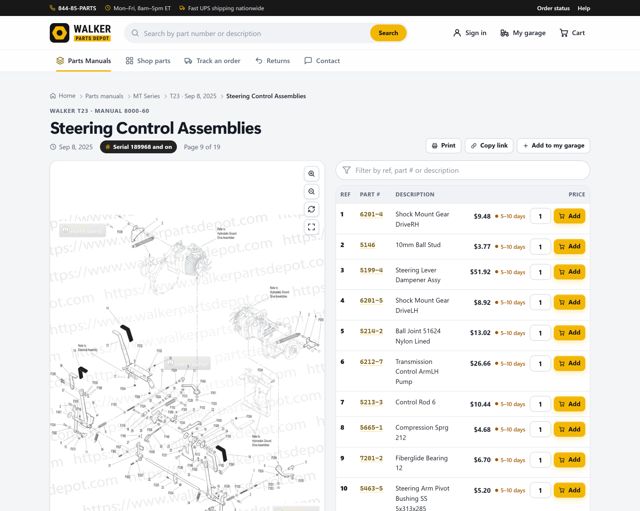The height and width of the screenshot is (511, 640).
Task: Add Transmission Control ArmLH Pump to cart
Action: tap(569, 363)
